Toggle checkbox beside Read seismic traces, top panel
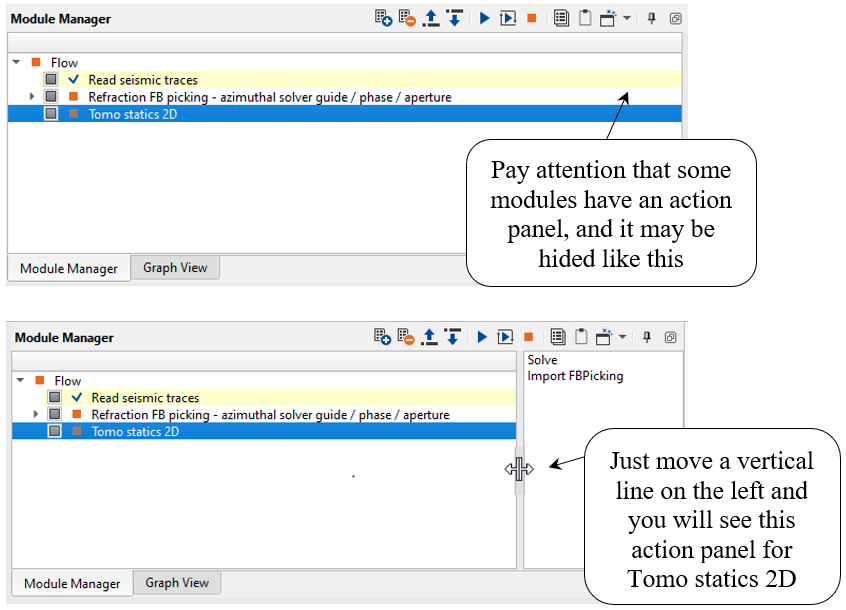Screen dimensions: 846x610 51,80
